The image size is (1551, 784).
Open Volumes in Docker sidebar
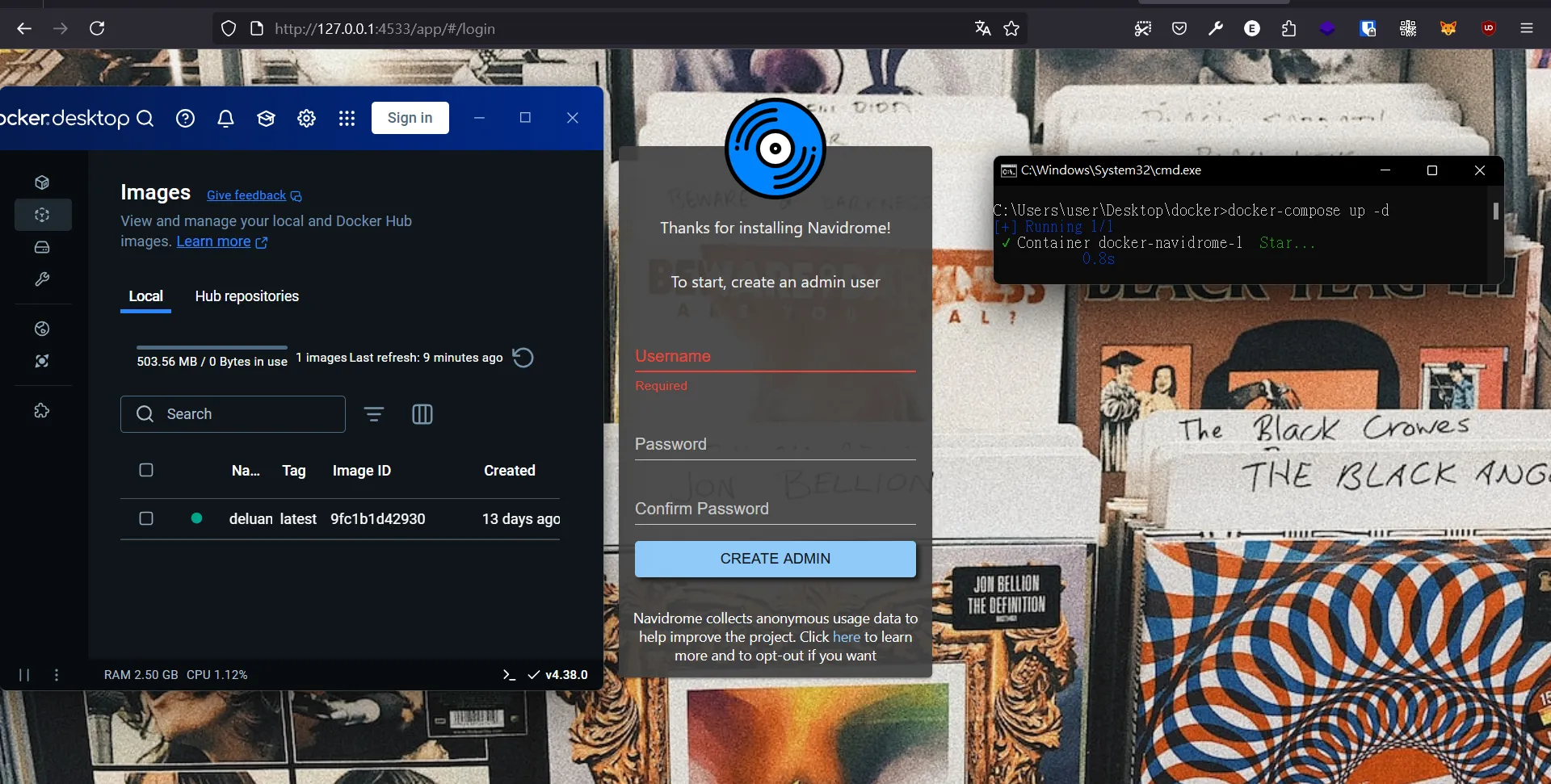42,247
